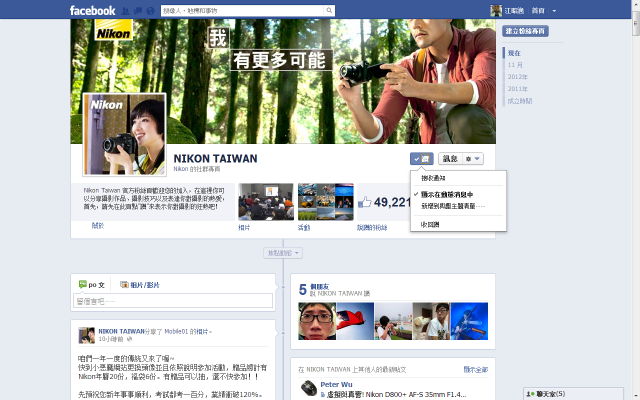640x400 pixels.
Task: Click the 訊息 Message button
Action: pos(450,159)
